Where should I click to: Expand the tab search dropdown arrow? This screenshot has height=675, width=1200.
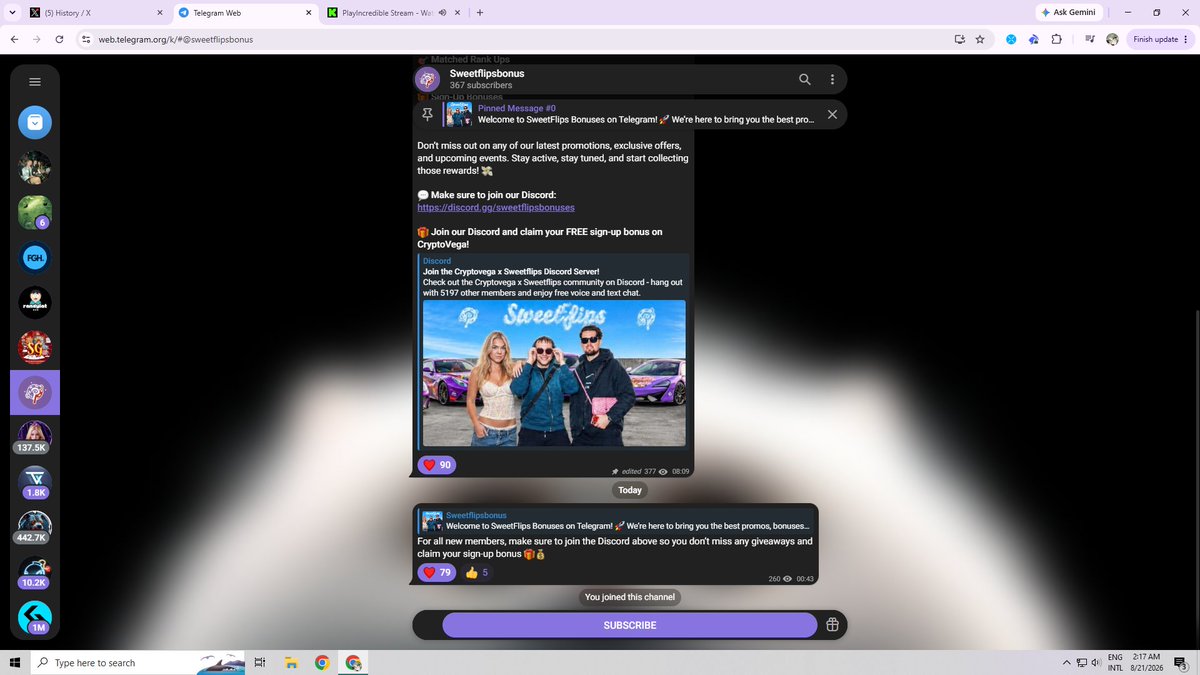[12, 13]
